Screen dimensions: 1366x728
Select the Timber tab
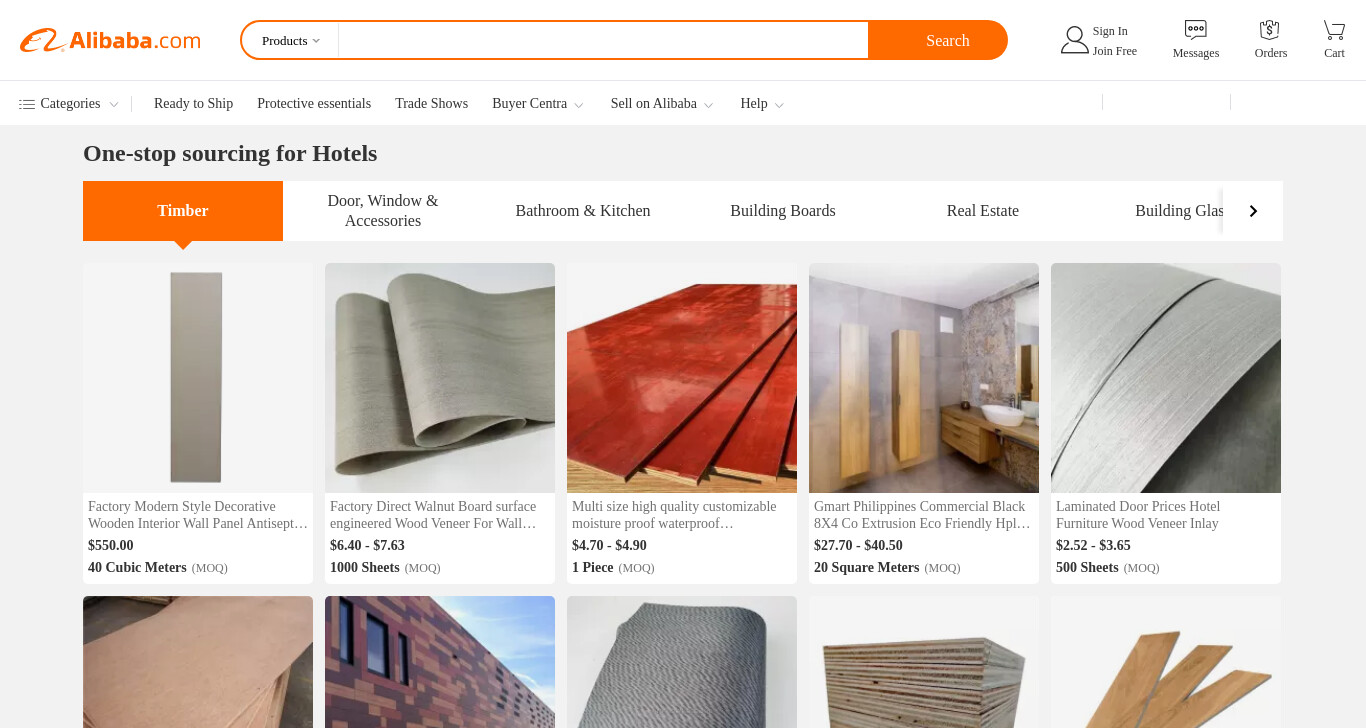coord(183,211)
